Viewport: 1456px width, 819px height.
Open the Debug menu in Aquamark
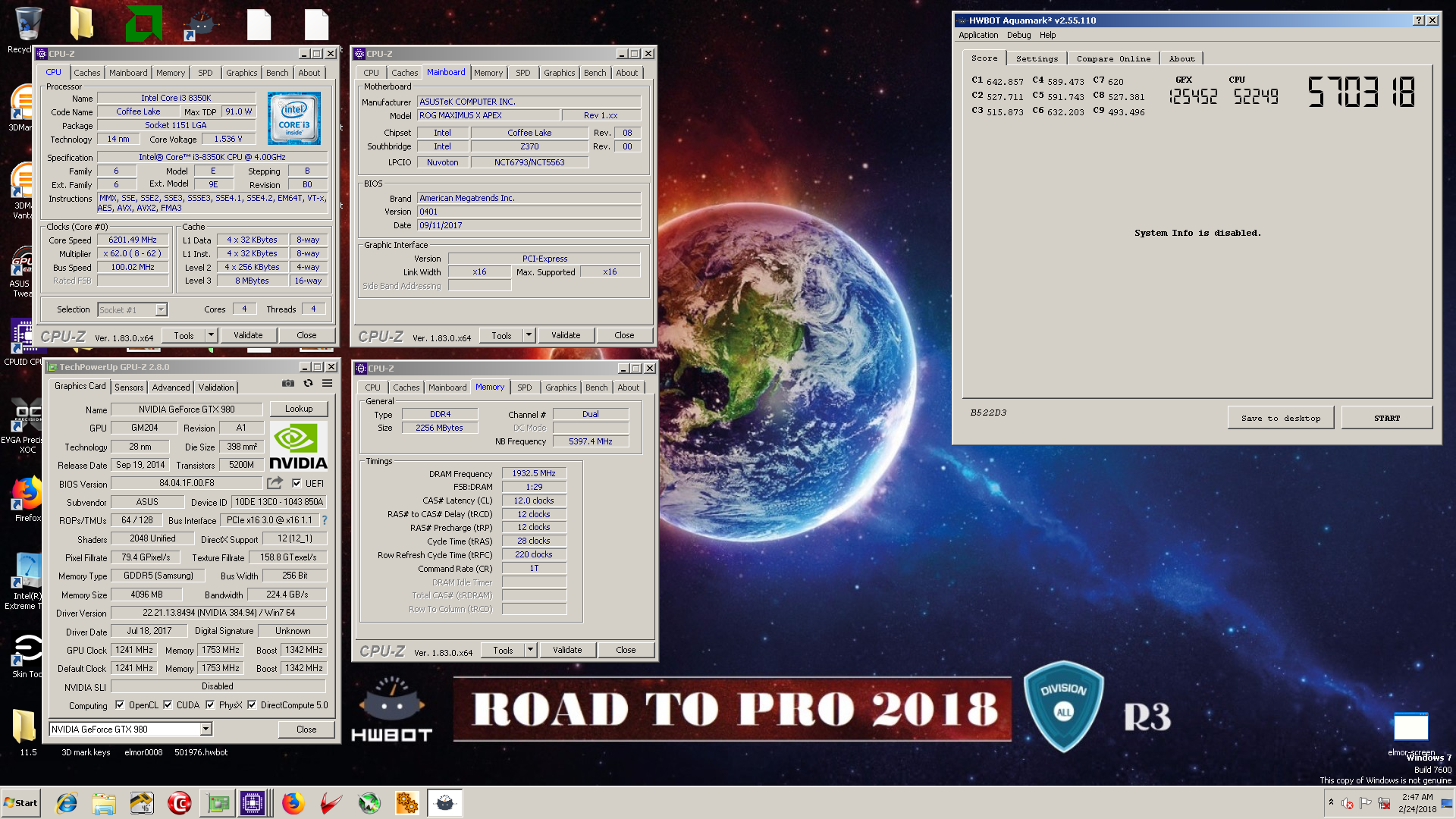[x=1018, y=35]
